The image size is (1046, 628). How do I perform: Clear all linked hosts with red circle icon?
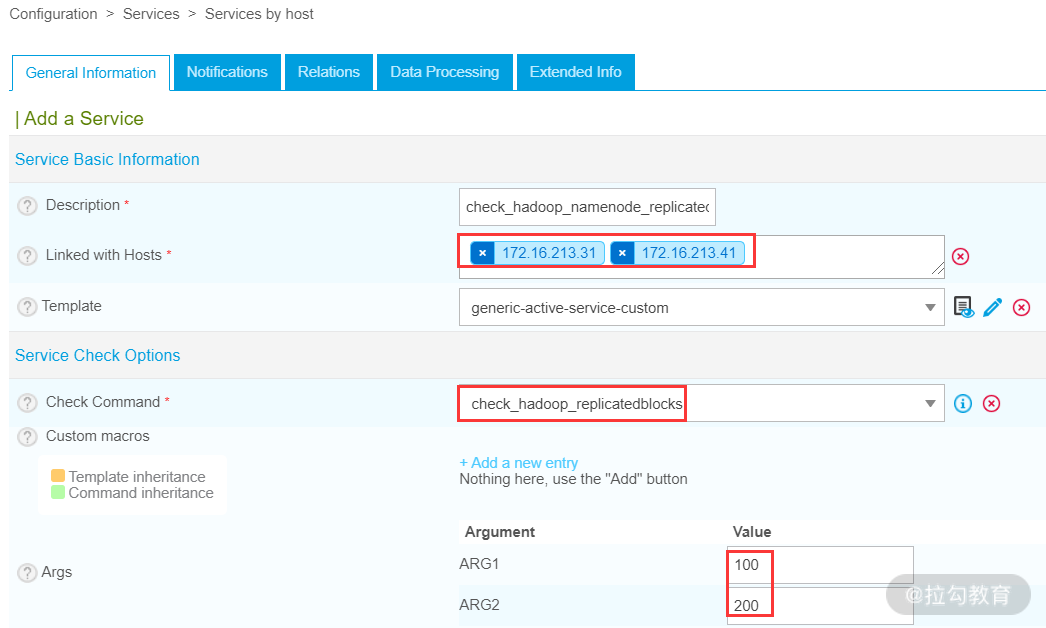click(x=960, y=256)
